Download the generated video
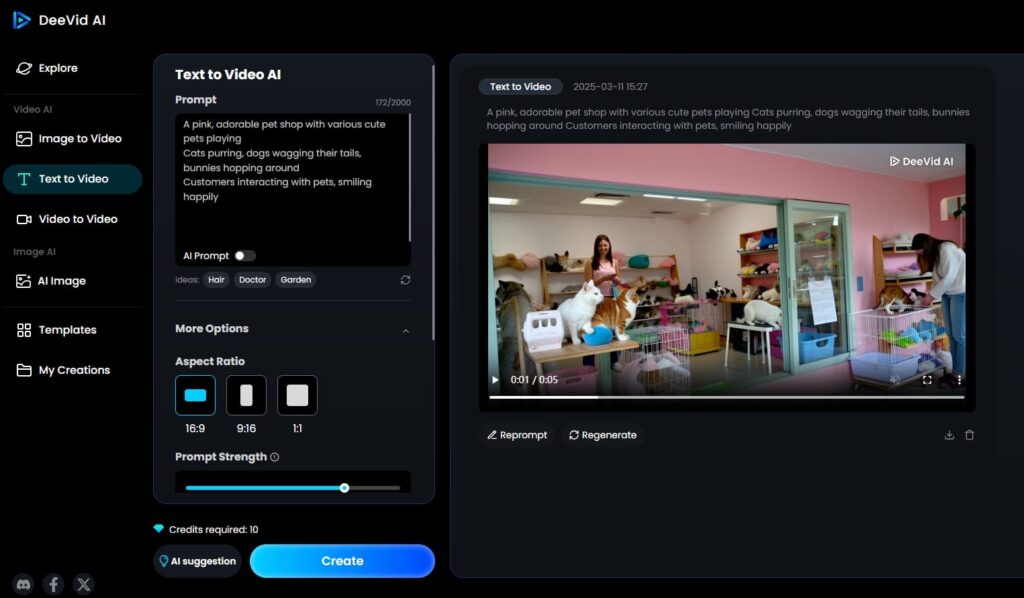Image resolution: width=1024 pixels, height=598 pixels. 949,435
